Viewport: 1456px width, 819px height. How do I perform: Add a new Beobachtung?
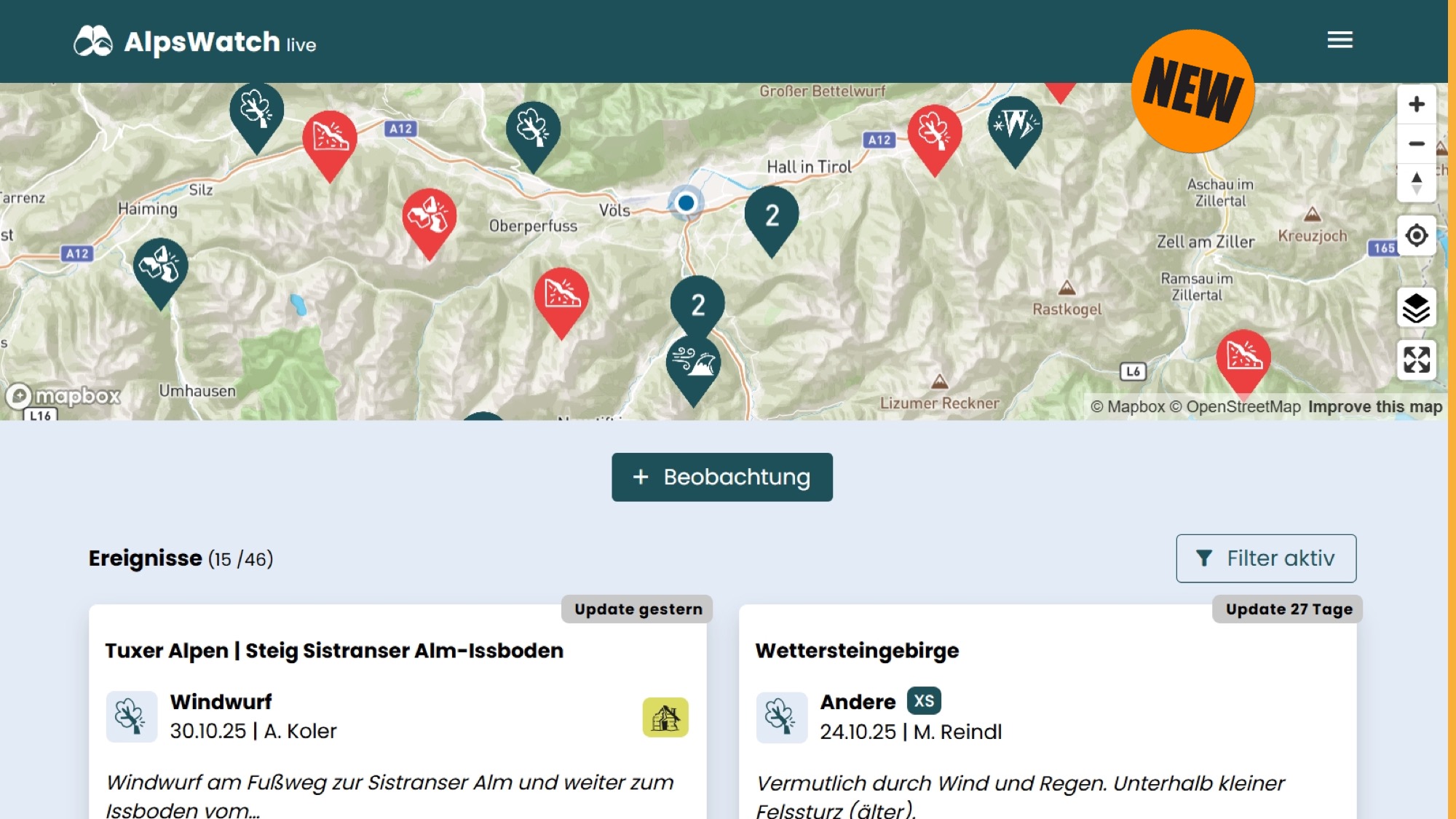(x=721, y=477)
